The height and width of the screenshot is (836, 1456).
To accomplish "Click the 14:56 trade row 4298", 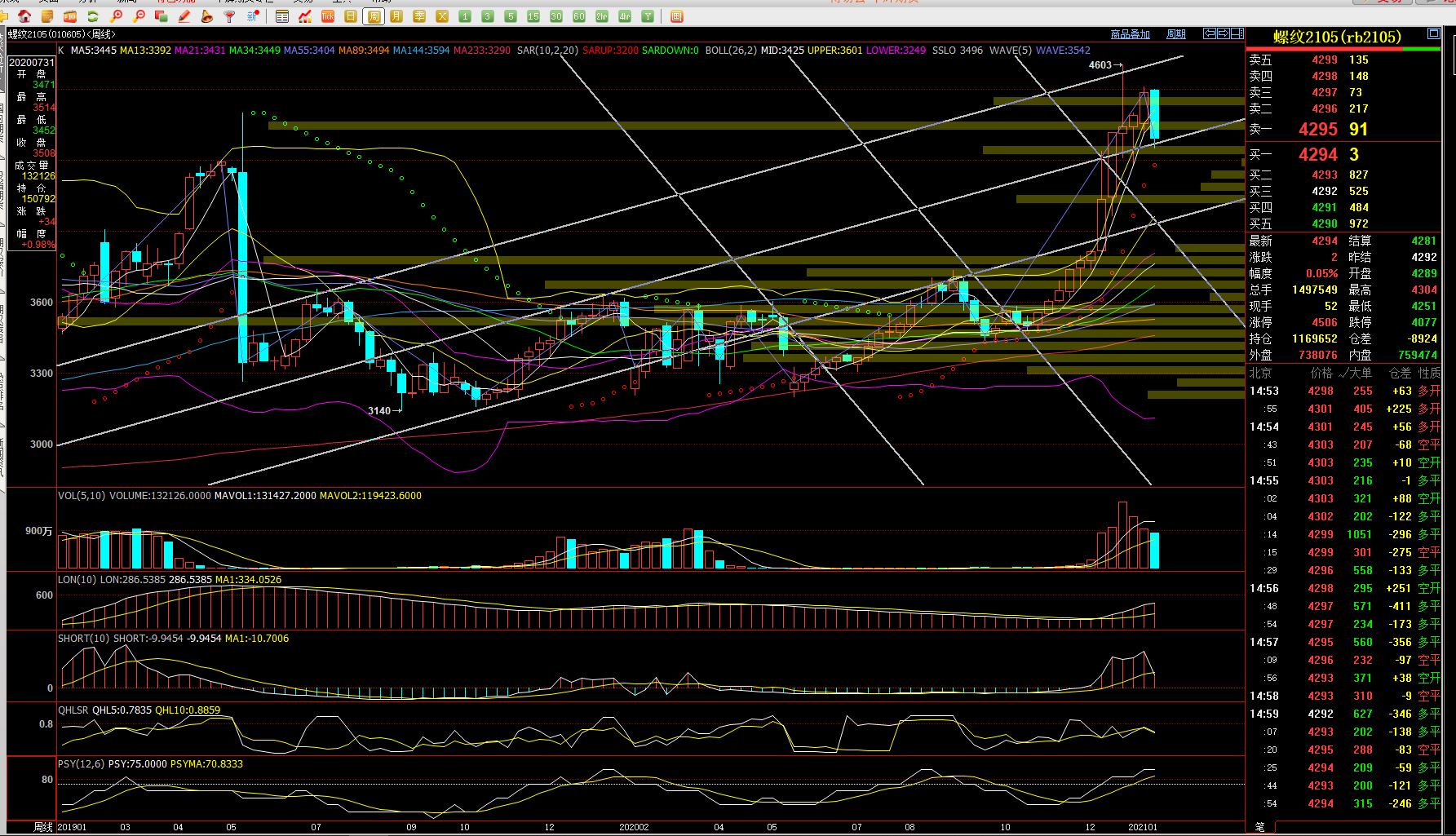I will point(1343,589).
